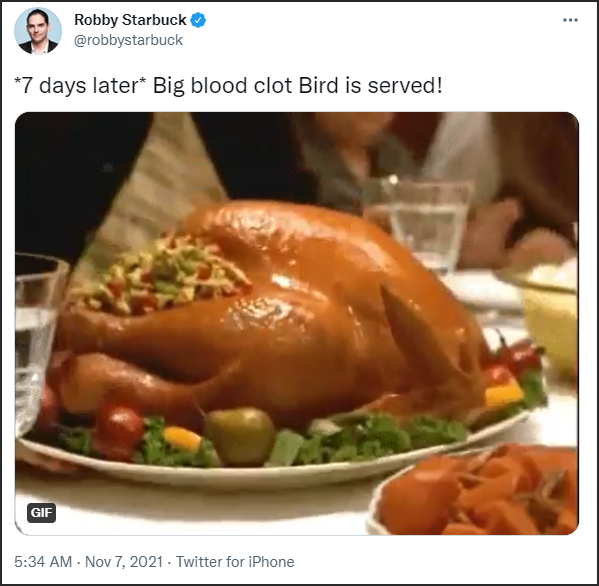Open the @robbystarbuck handle link

tap(128, 40)
